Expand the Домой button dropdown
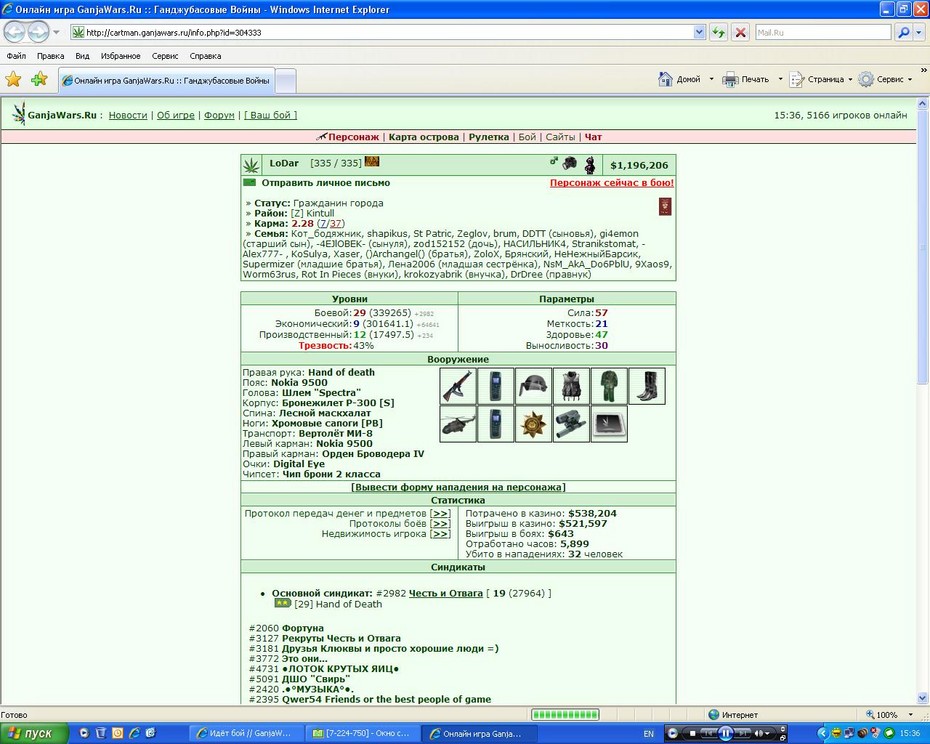Image resolution: width=930 pixels, height=744 pixels. coord(711,79)
